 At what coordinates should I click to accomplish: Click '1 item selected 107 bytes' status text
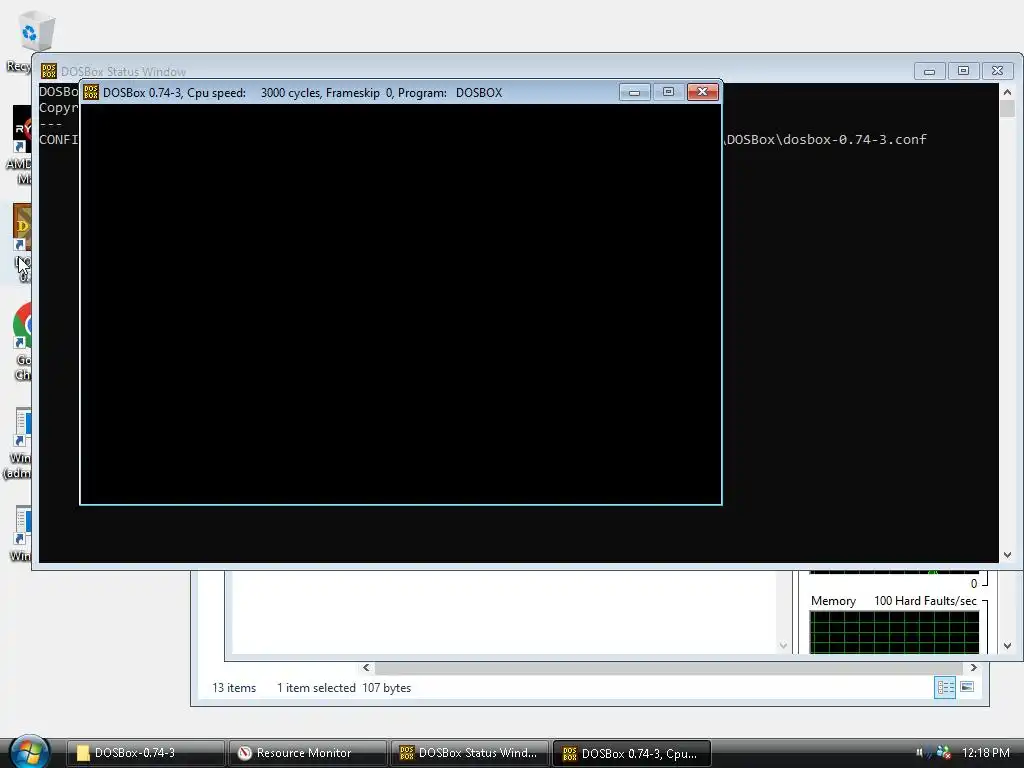(344, 688)
